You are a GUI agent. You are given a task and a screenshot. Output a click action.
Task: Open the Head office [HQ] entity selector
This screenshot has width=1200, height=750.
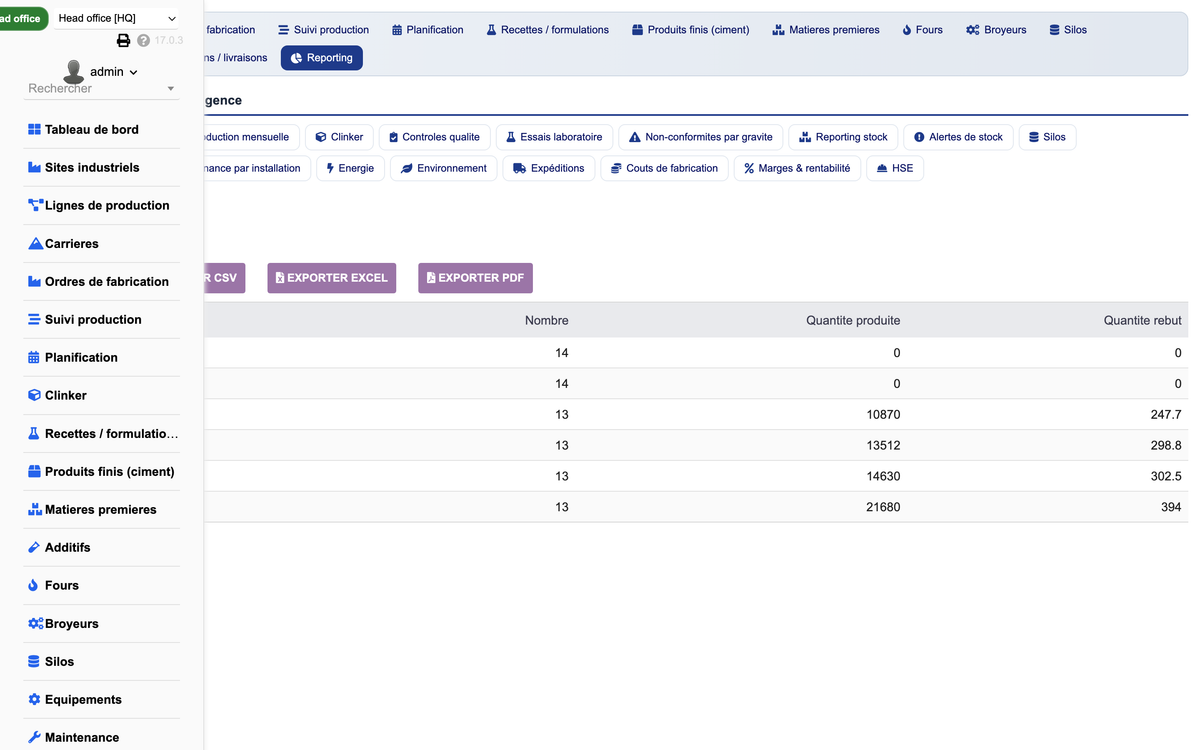click(117, 18)
